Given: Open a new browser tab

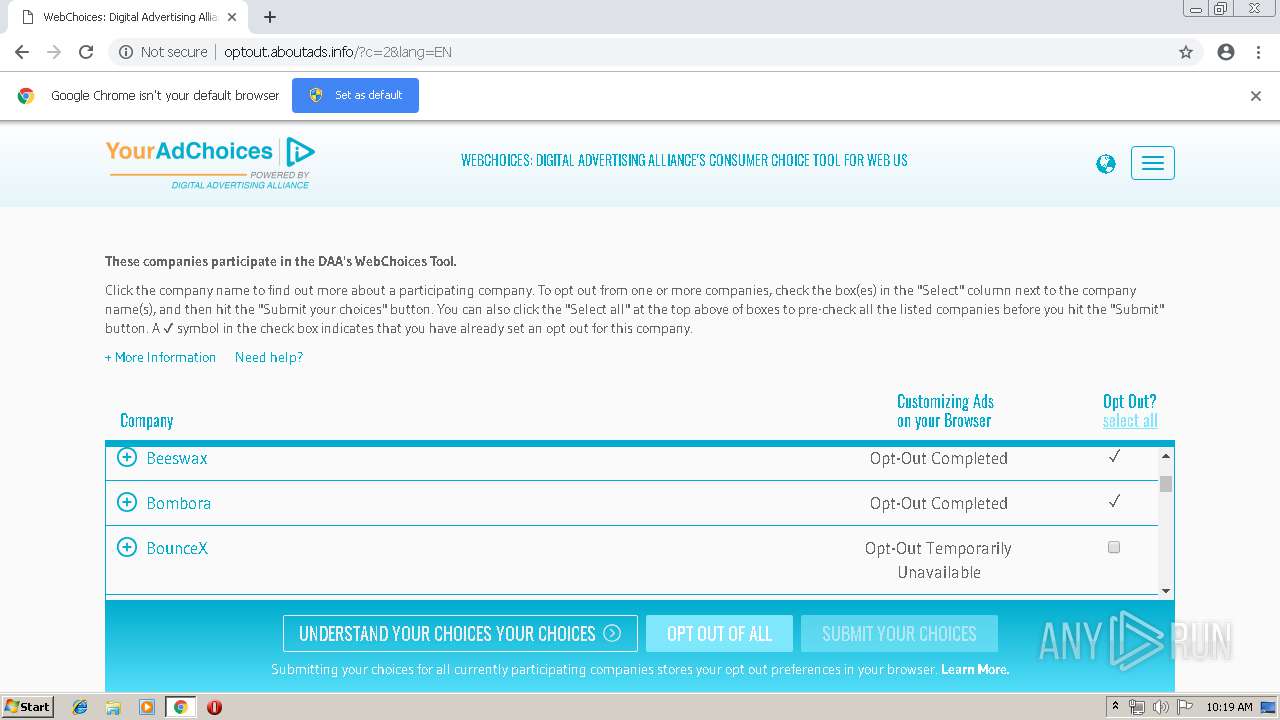Looking at the screenshot, I should click(x=270, y=17).
